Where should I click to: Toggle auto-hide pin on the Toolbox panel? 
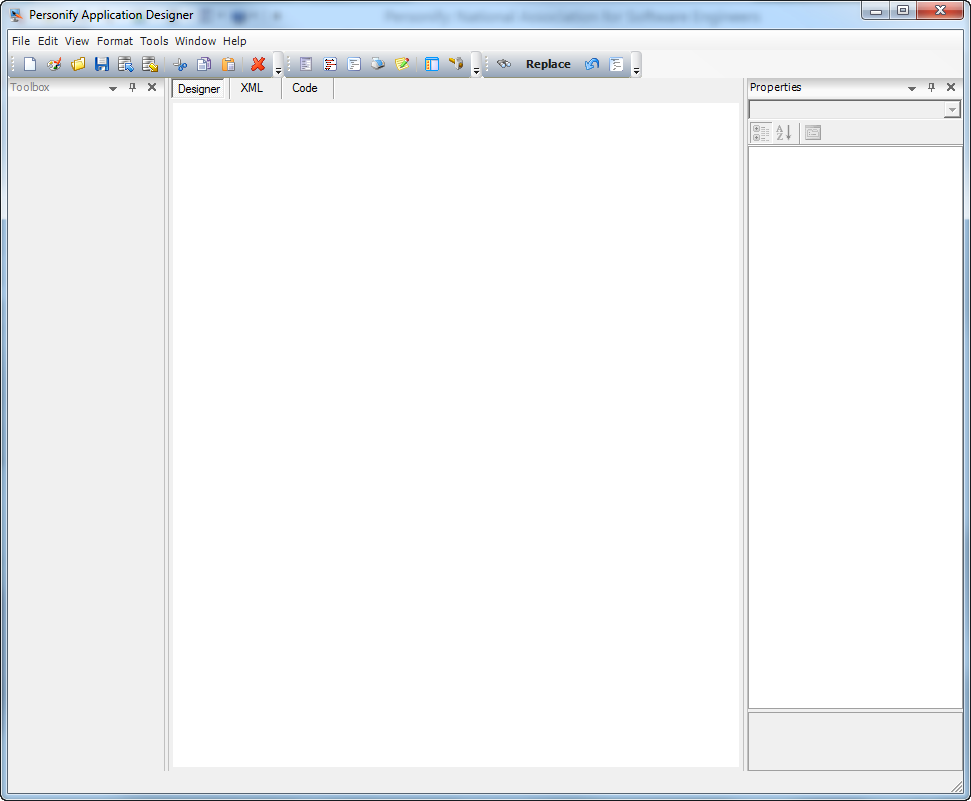(x=131, y=87)
